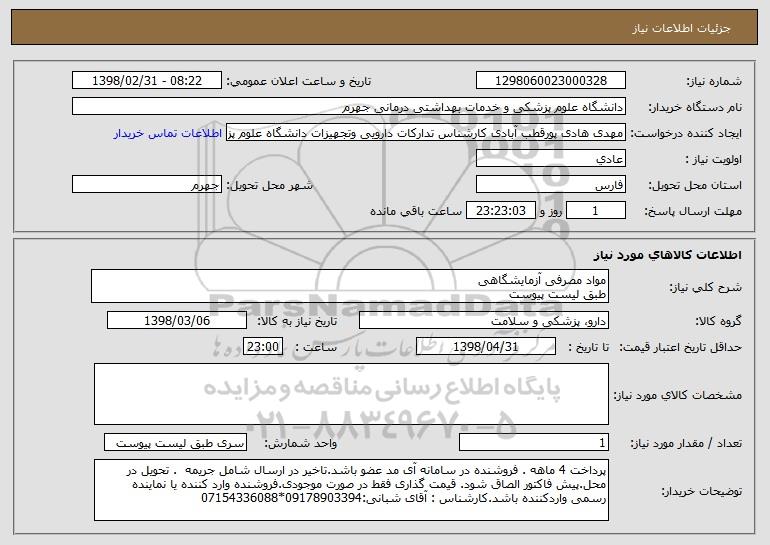The image size is (770, 545).
Task: Click the label گروه کالا
Action: tap(719, 321)
